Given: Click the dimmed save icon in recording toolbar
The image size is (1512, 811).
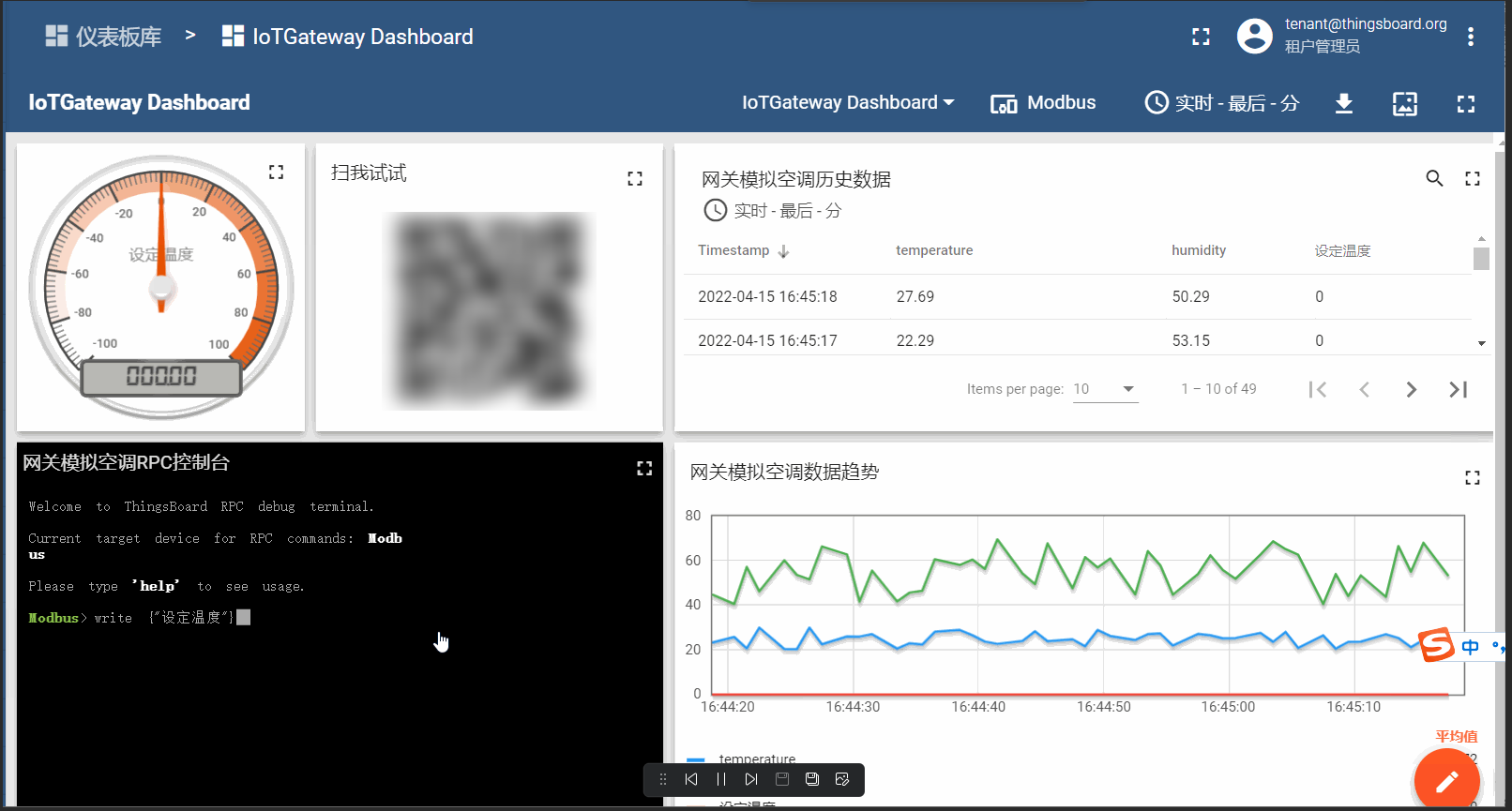Looking at the screenshot, I should [782, 779].
